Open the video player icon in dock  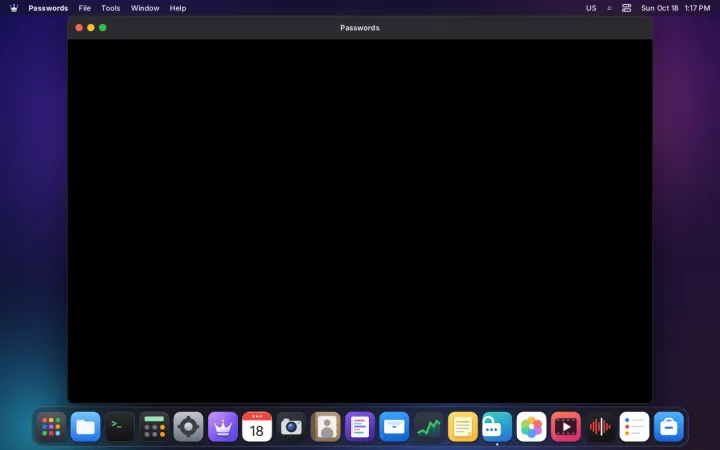click(x=565, y=427)
